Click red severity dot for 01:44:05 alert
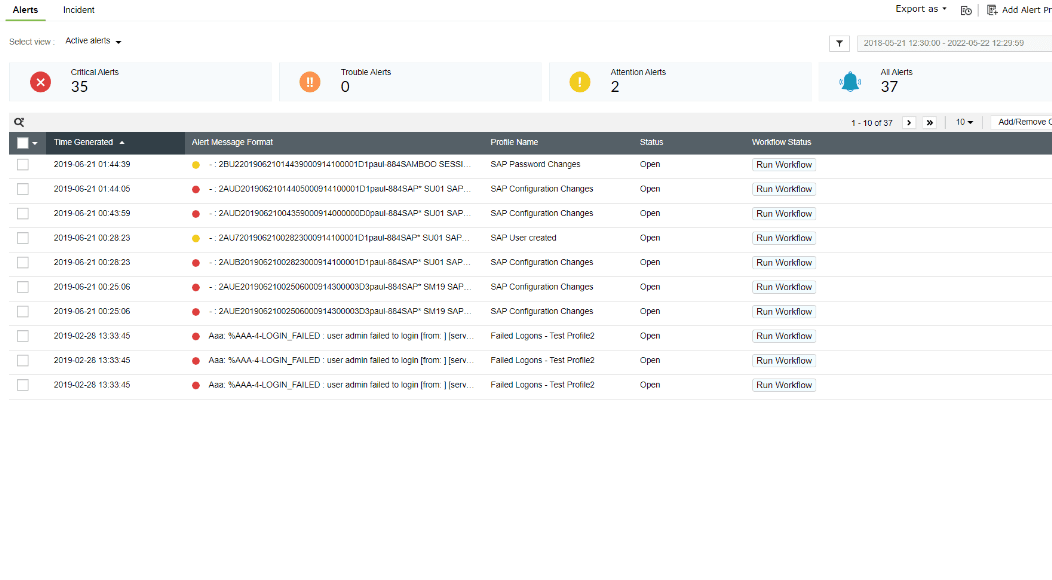 click(x=196, y=189)
